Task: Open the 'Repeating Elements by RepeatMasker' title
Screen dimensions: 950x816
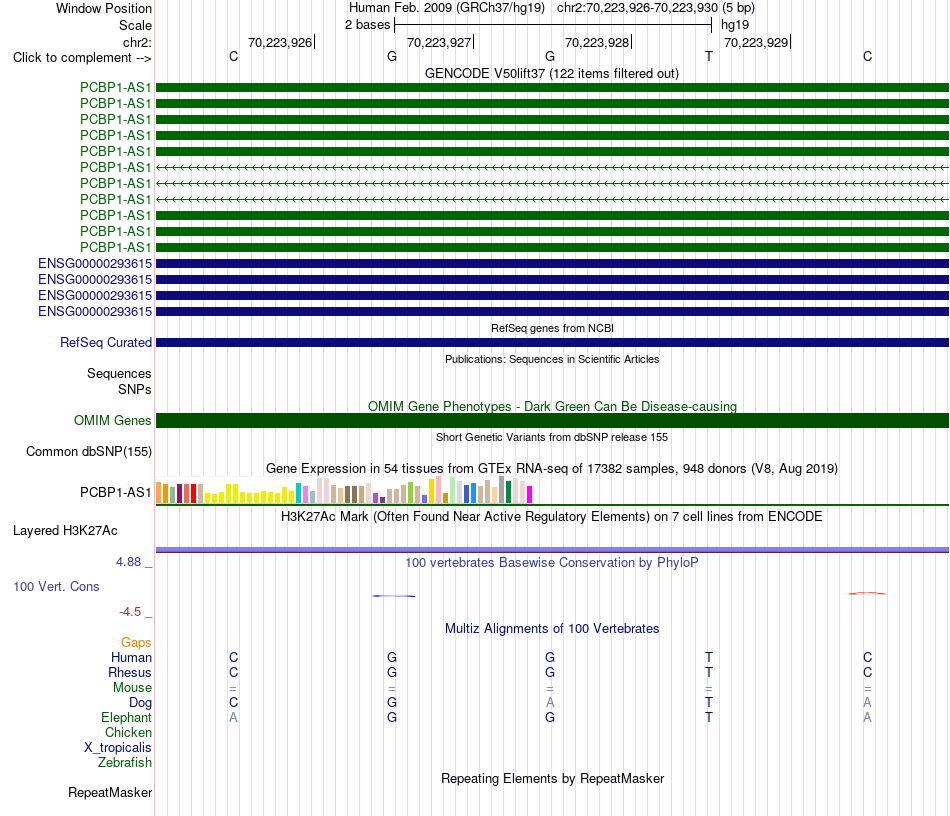Action: click(x=552, y=779)
